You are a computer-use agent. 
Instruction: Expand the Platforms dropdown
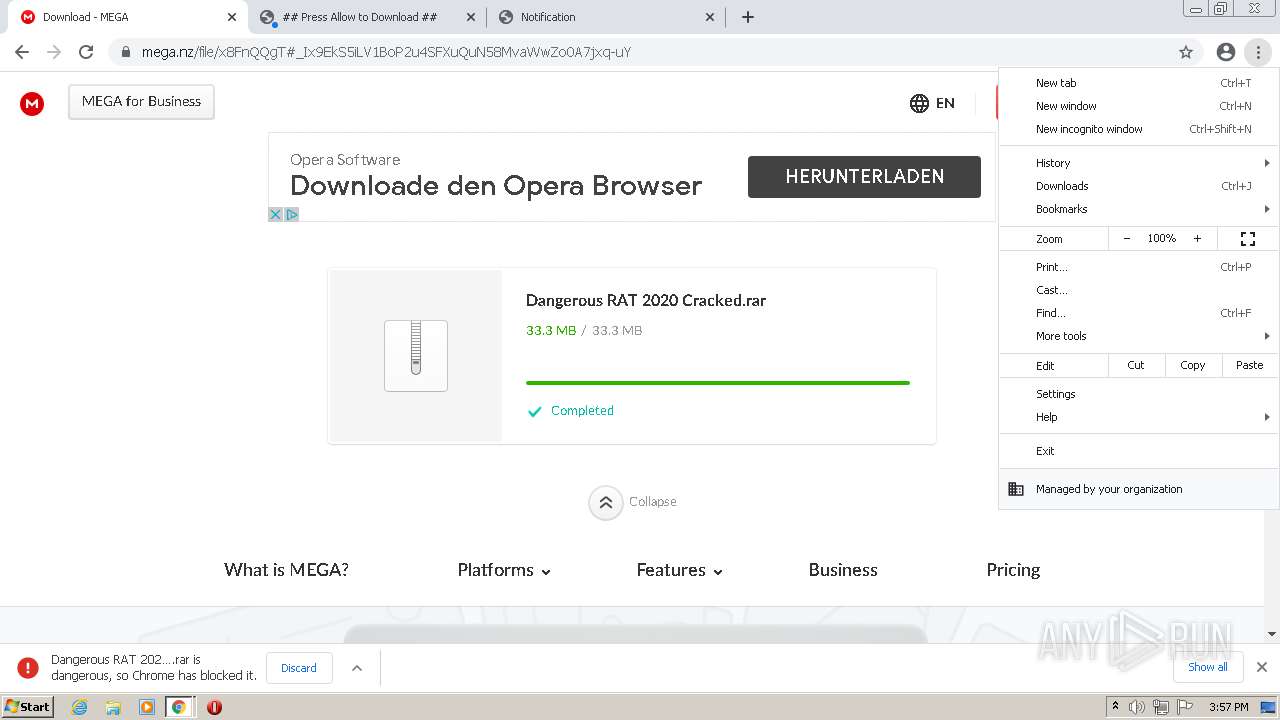(504, 570)
